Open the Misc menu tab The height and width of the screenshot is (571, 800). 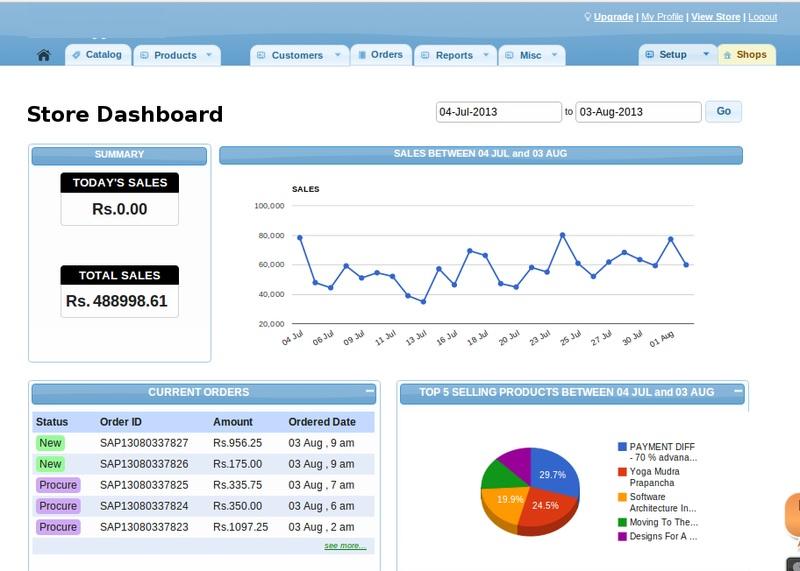click(530, 55)
